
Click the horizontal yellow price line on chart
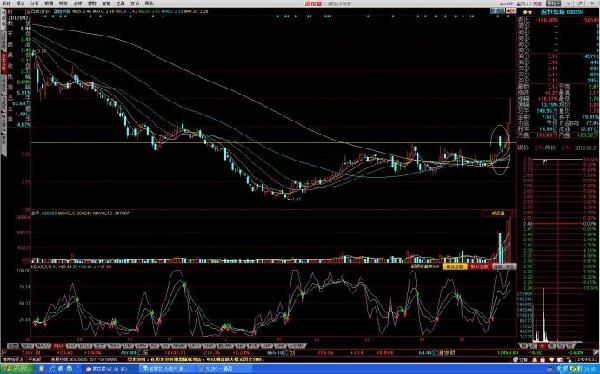(268, 143)
